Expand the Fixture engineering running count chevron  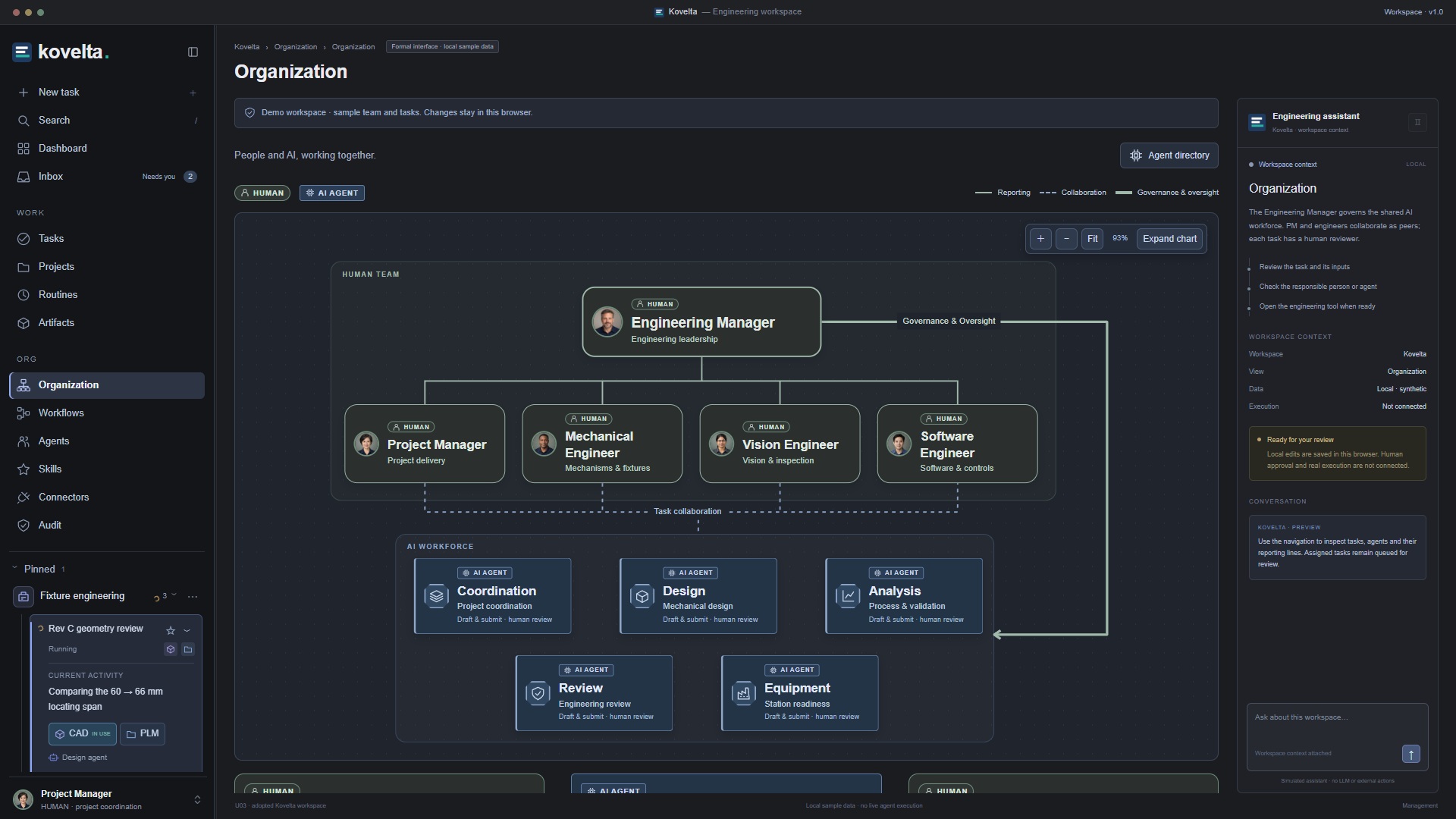(x=174, y=595)
